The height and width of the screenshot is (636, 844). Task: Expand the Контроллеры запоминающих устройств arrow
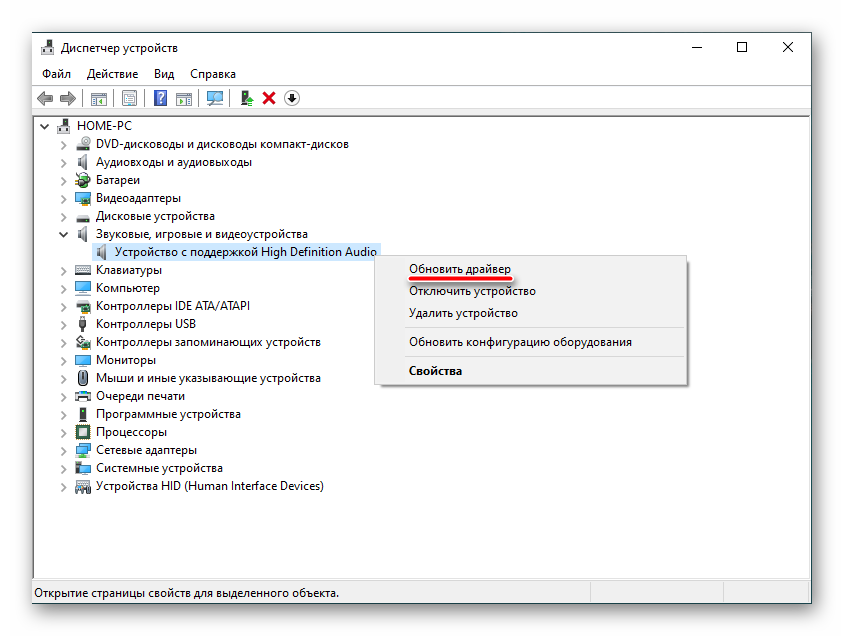click(64, 343)
